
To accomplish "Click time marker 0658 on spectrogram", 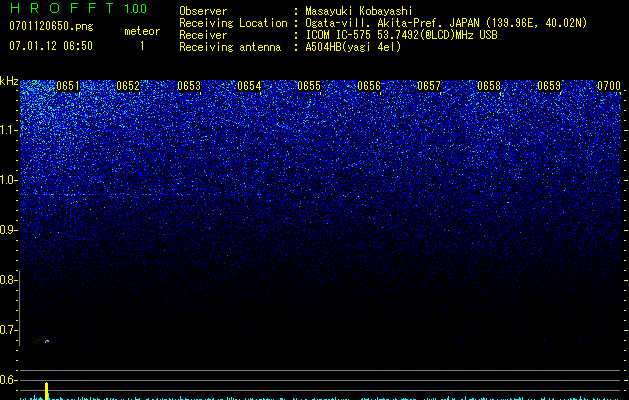I will tap(489, 86).
